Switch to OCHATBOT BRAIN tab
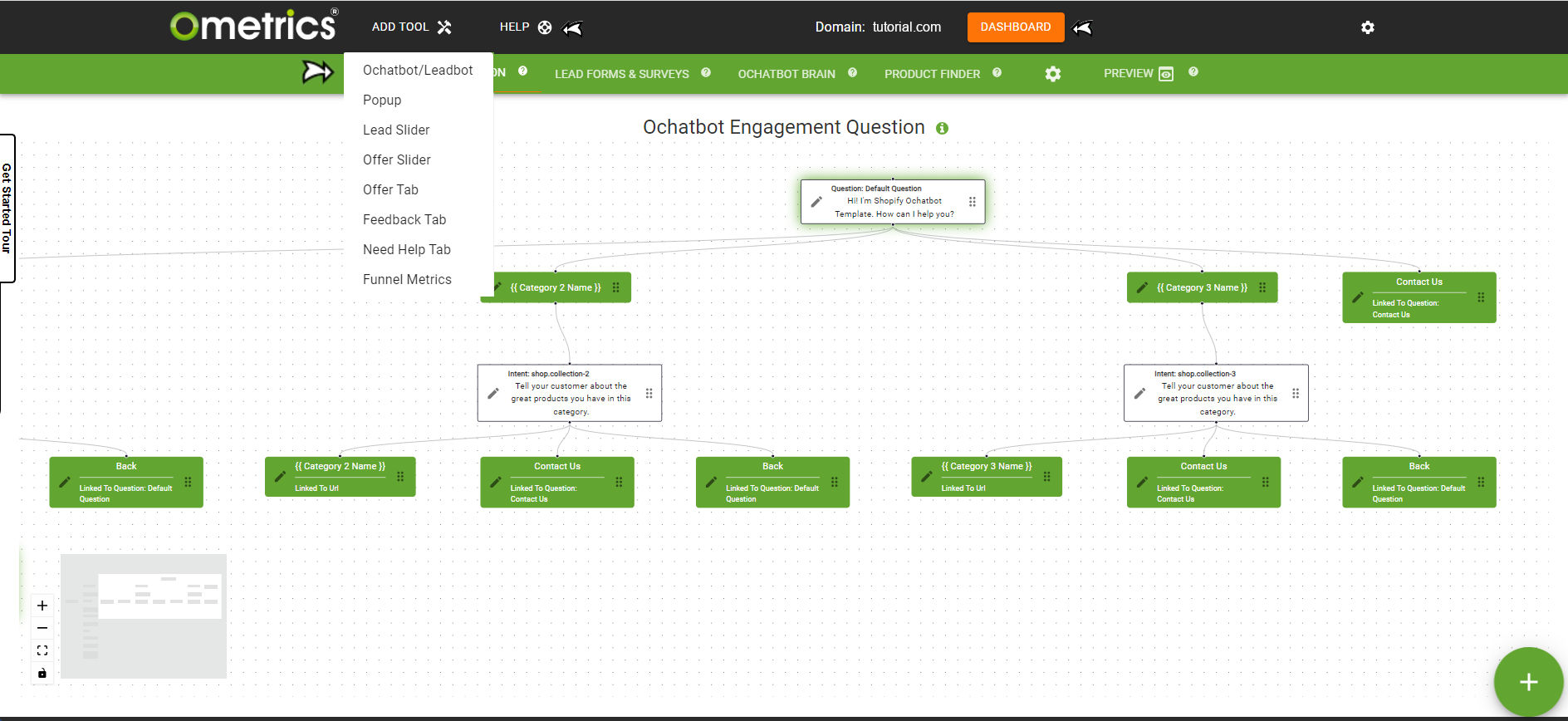1568x721 pixels. [786, 74]
